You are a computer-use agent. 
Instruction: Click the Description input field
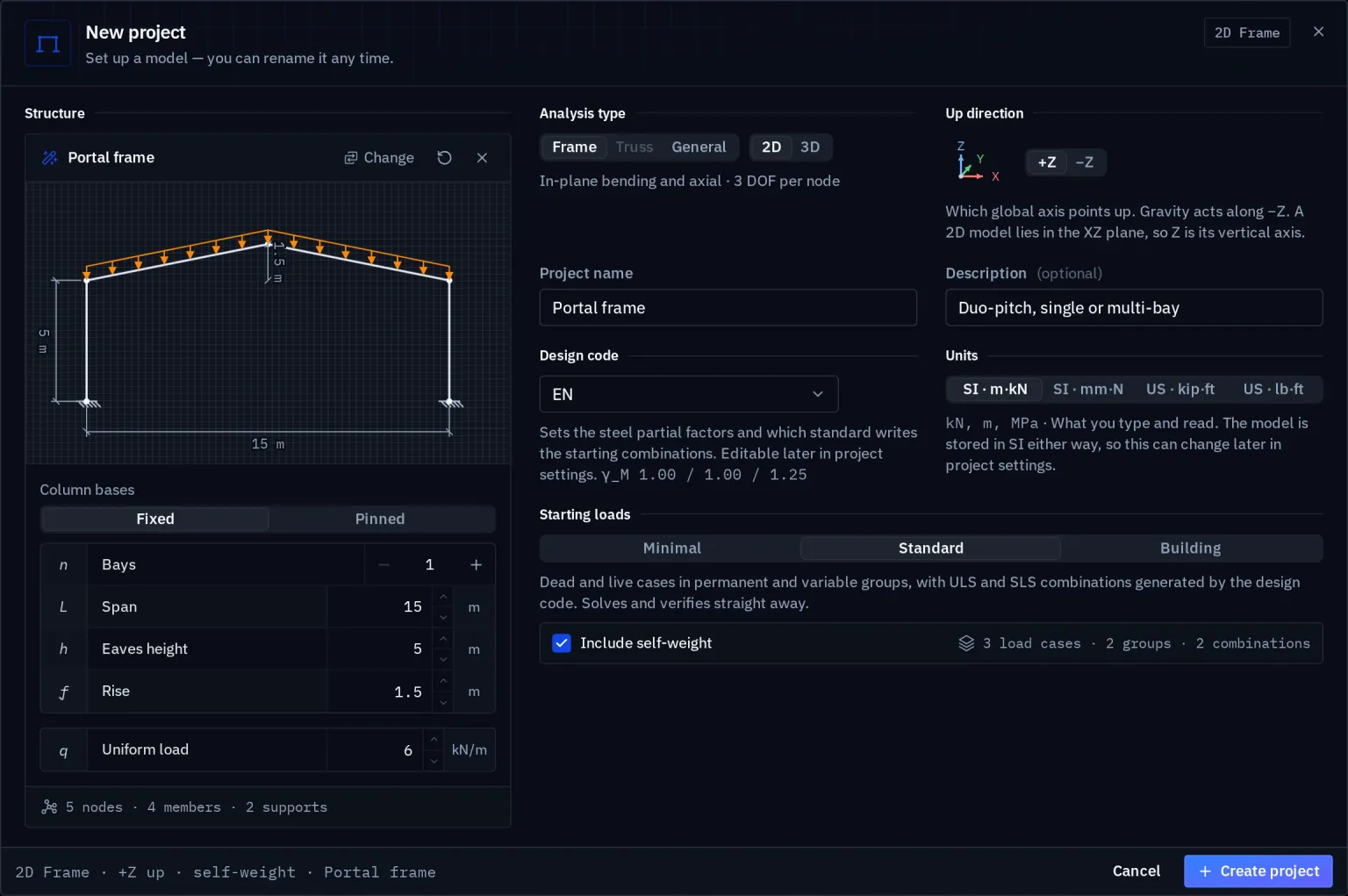pyautogui.click(x=1134, y=308)
